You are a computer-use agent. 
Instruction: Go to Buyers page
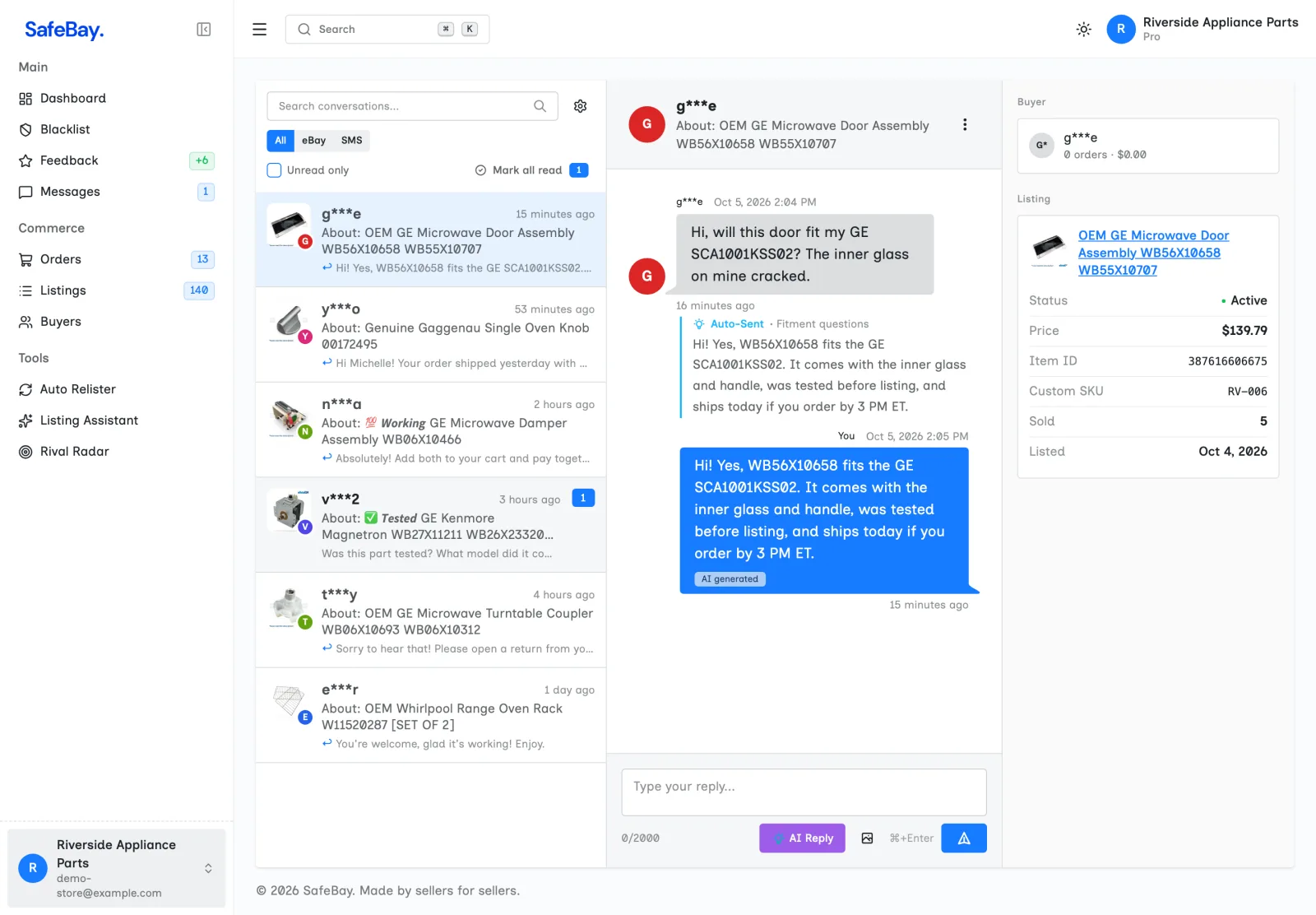tap(117, 323)
